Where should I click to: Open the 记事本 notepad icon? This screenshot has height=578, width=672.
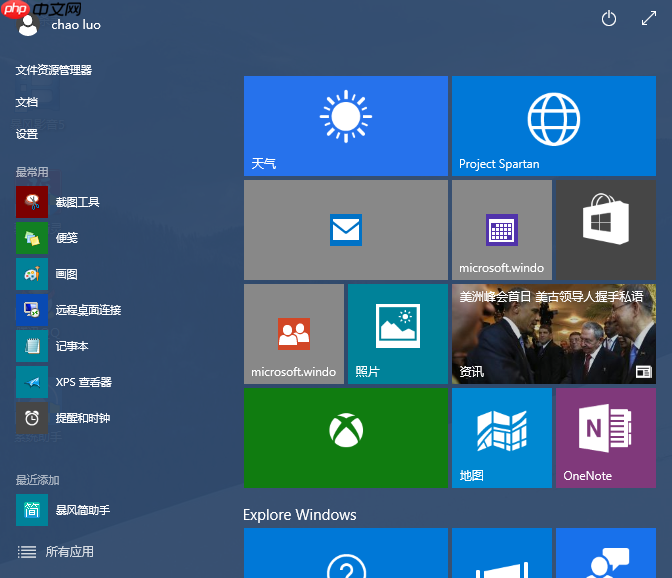point(32,346)
